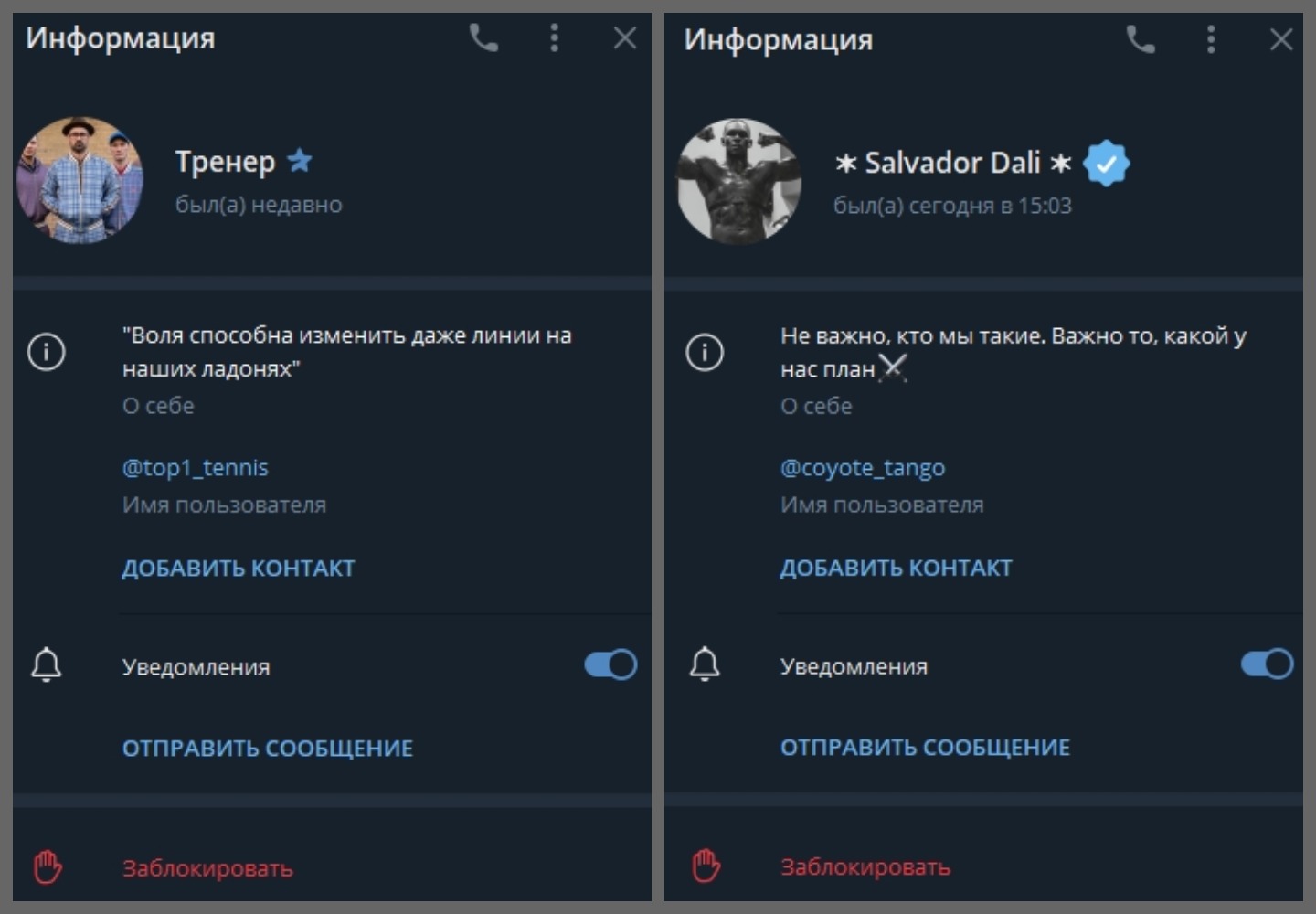Click the verified badge next to Salvador Dali

tap(1106, 164)
